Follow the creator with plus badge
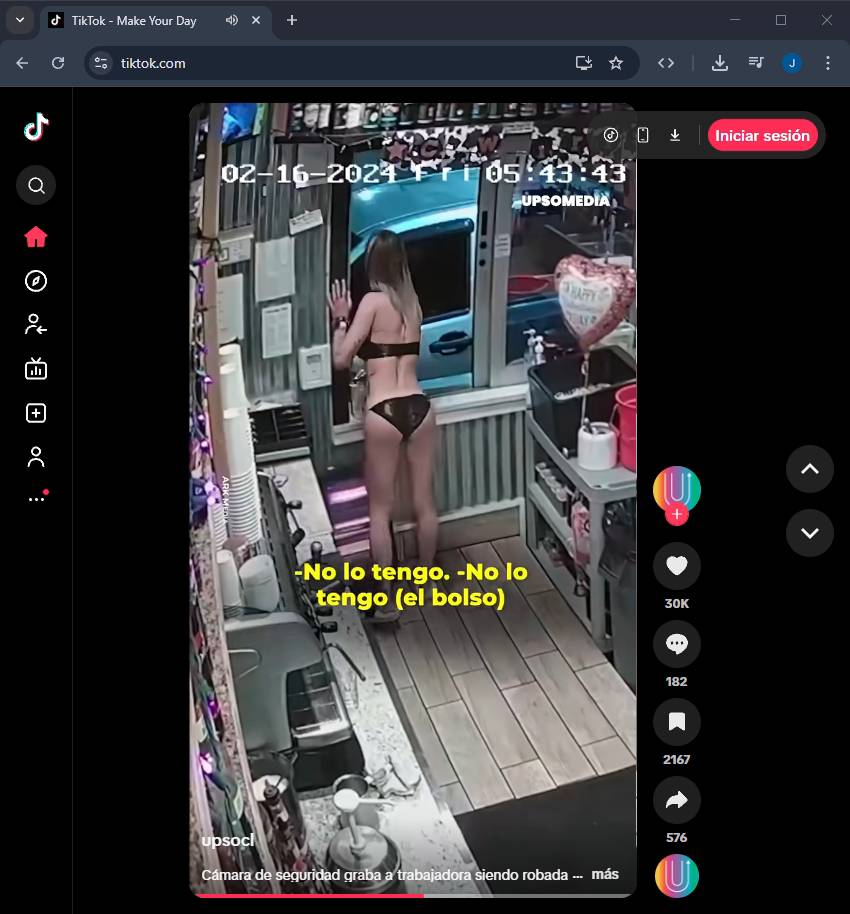This screenshot has width=850, height=914. click(677, 515)
